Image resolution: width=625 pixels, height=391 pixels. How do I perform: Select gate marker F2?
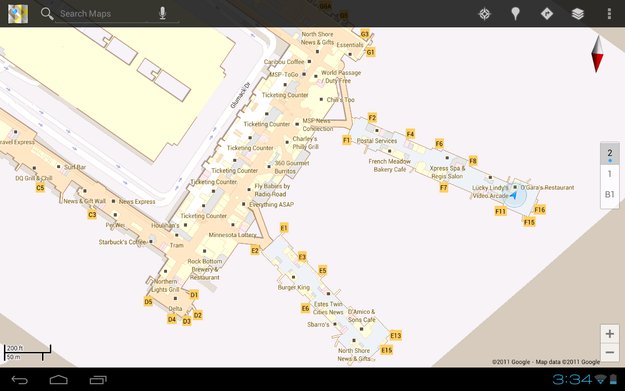point(372,118)
